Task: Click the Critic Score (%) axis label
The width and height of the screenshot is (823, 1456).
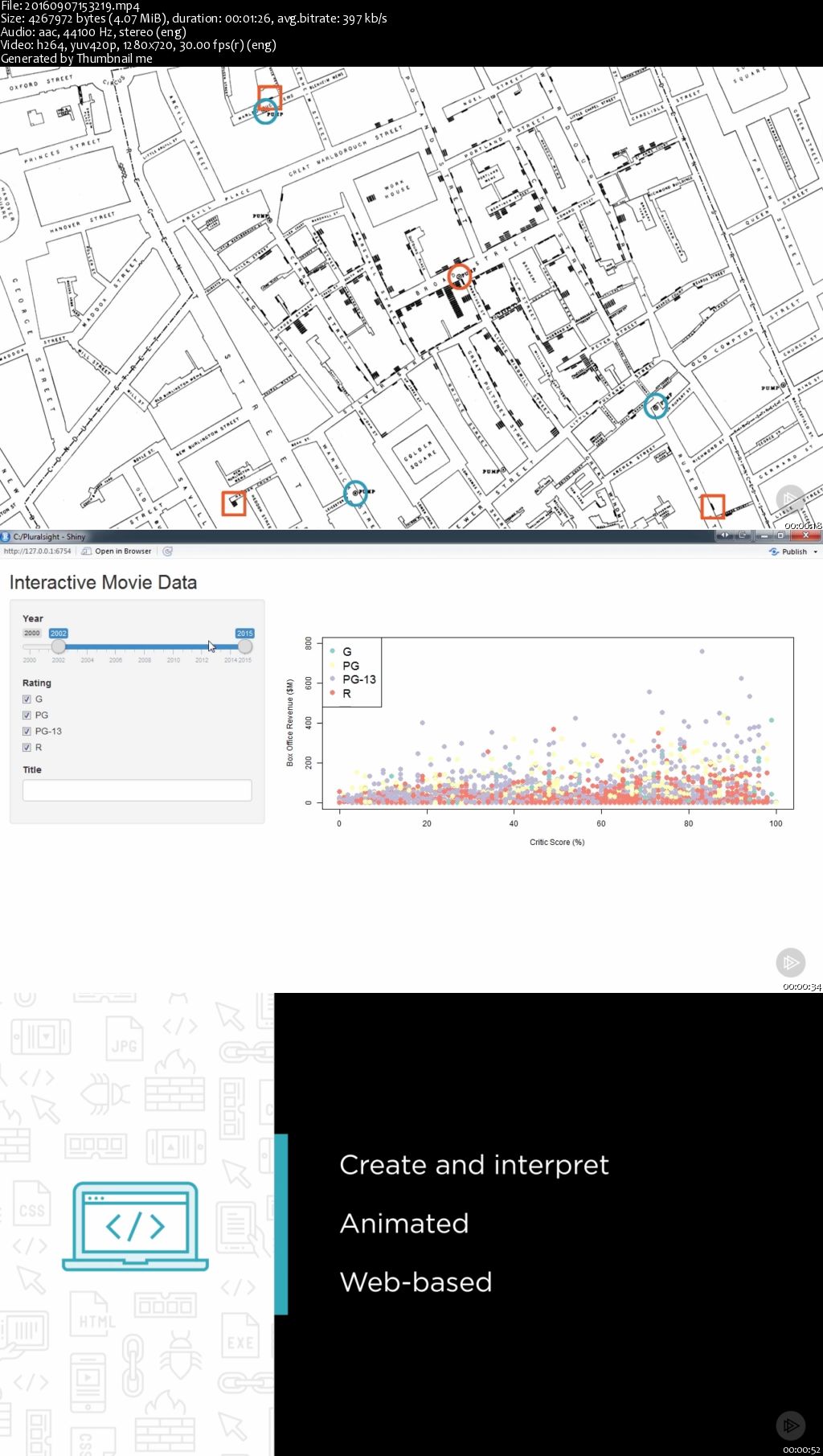Action: (557, 843)
